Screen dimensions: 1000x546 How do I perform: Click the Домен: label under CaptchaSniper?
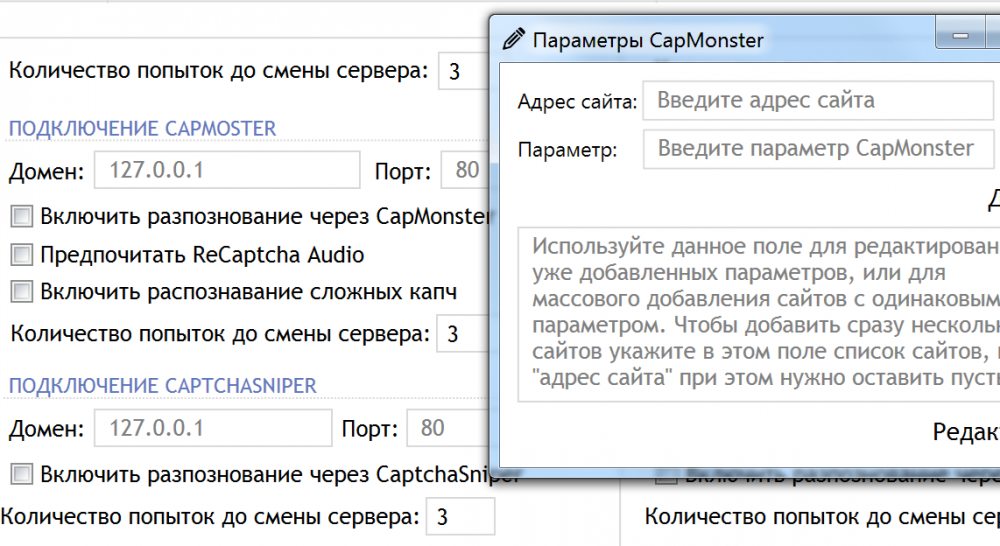(47, 429)
